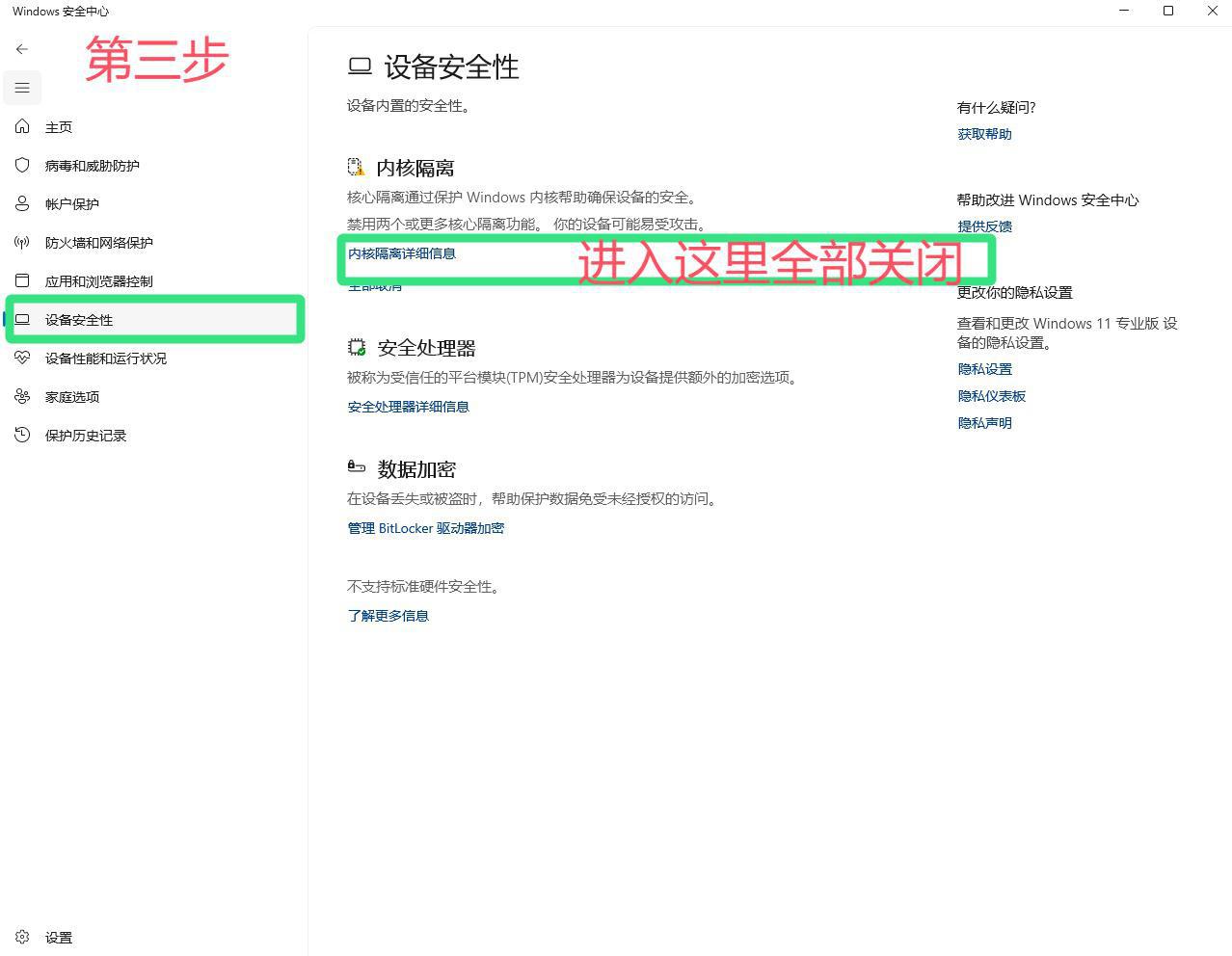Click 了解更多信息 link
Viewport: 1232px width, 956px height.
click(x=388, y=616)
